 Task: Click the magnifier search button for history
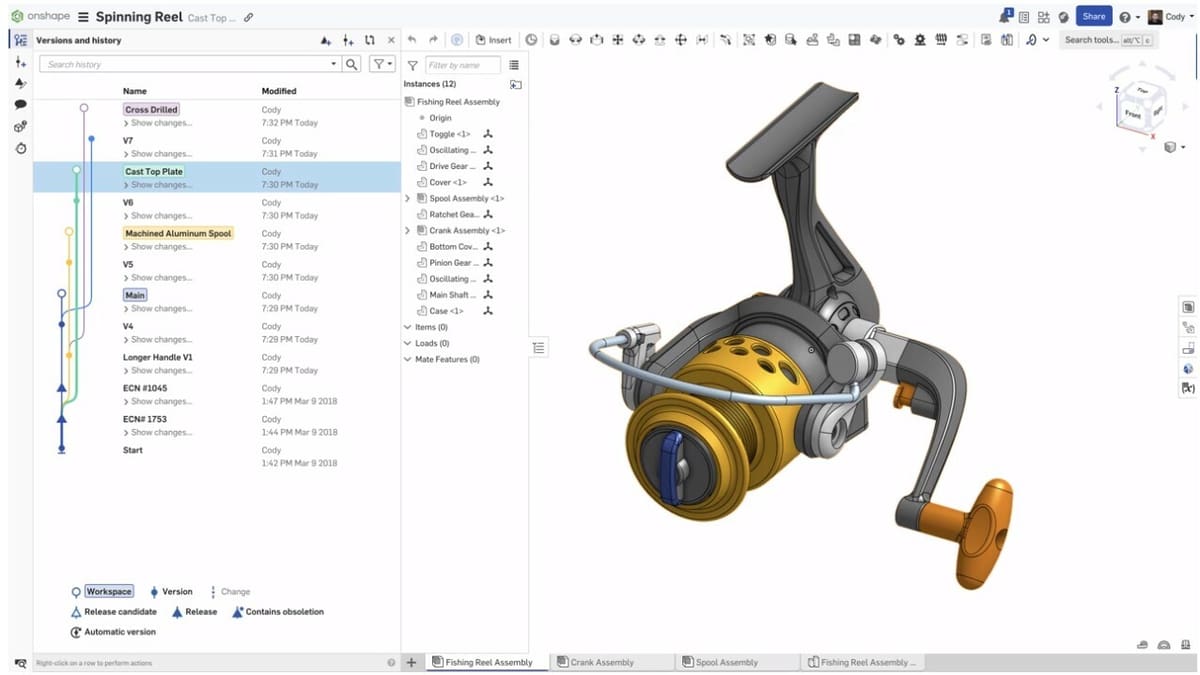coord(351,64)
